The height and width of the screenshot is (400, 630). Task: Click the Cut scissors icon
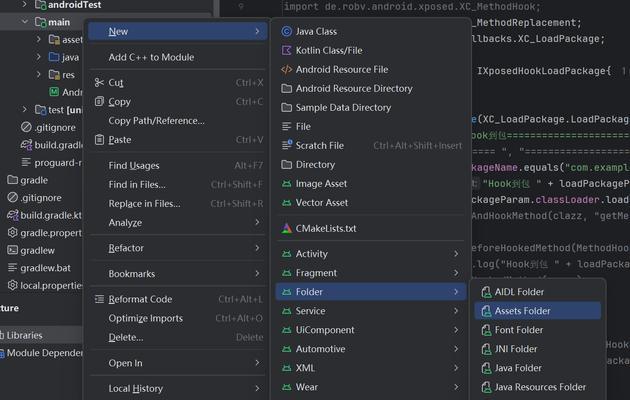pyautogui.click(x=99, y=83)
